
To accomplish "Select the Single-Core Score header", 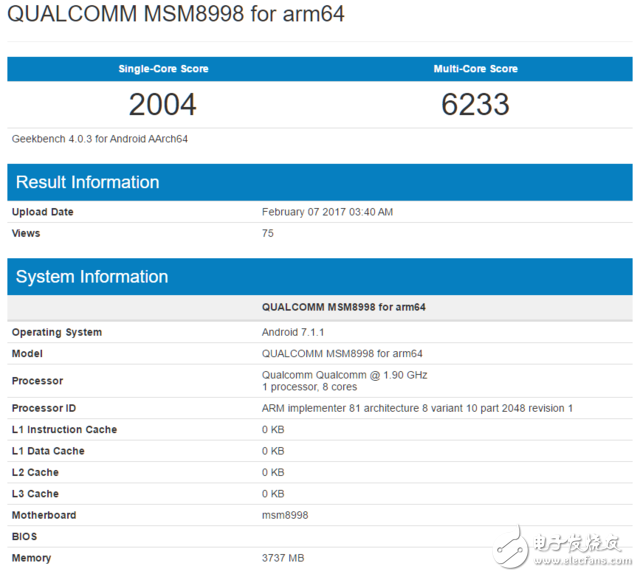I will (163, 69).
